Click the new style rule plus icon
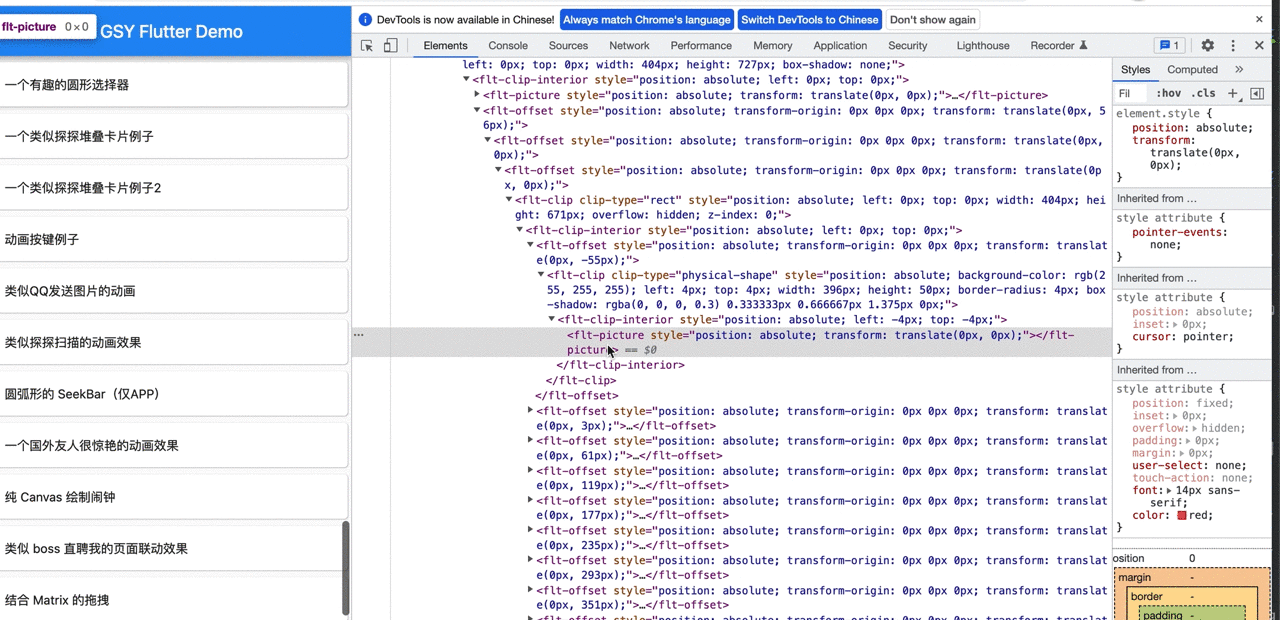The image size is (1280, 620). click(x=1233, y=93)
